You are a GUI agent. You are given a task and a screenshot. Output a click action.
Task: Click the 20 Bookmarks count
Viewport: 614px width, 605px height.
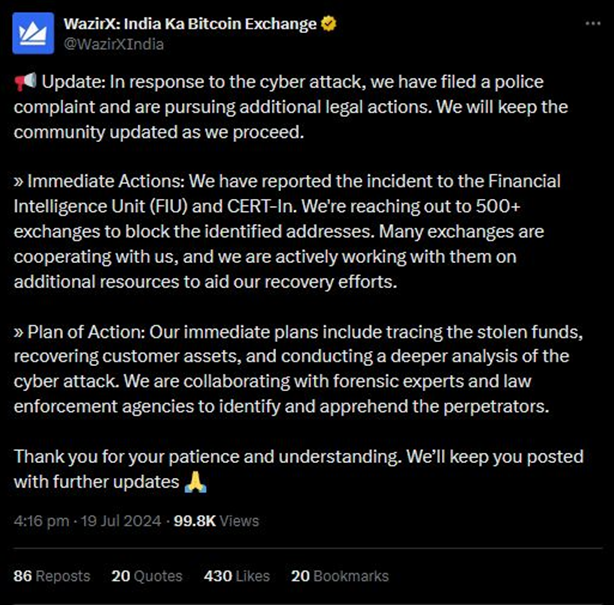[340, 576]
